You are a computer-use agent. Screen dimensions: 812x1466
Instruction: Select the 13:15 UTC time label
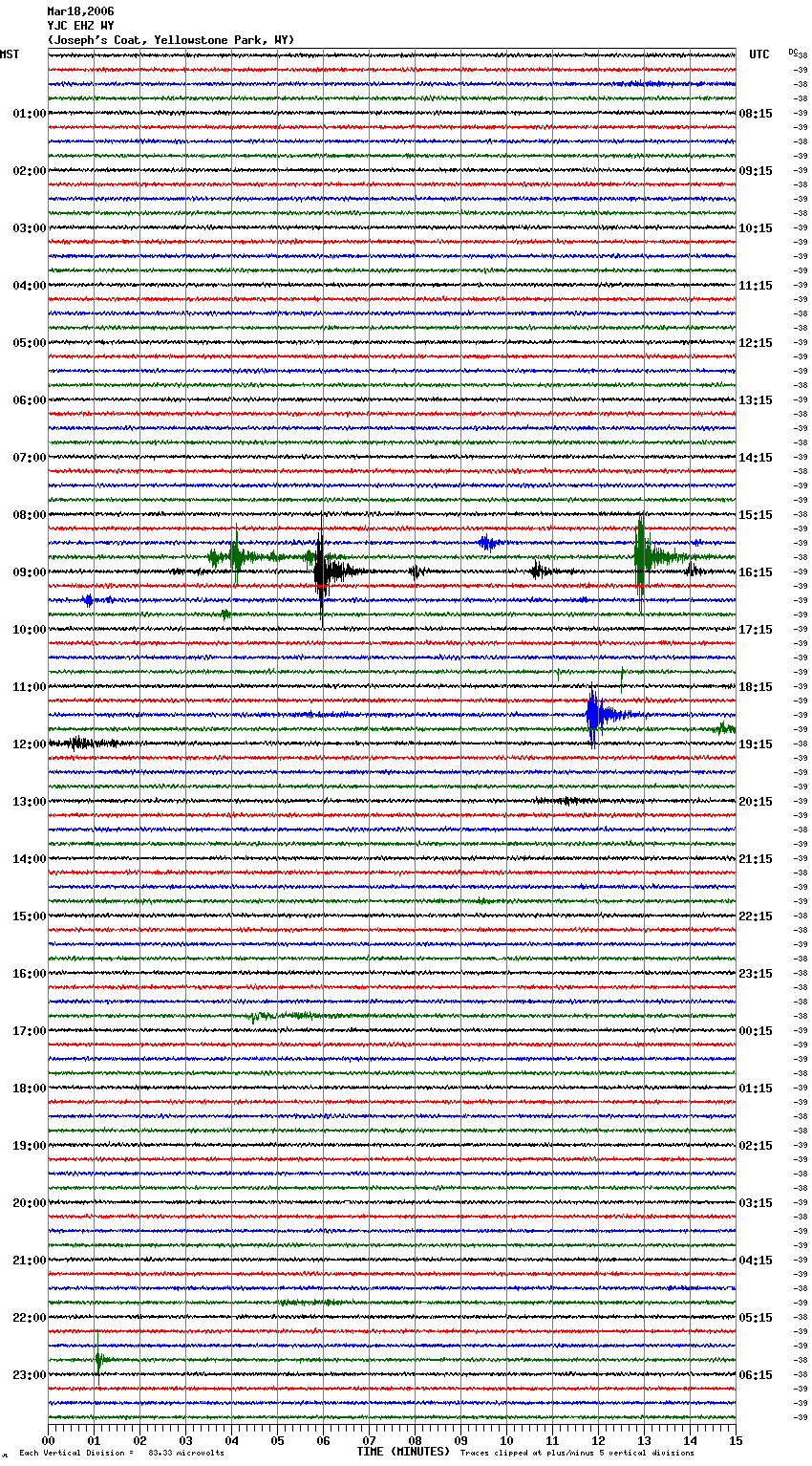(x=756, y=400)
